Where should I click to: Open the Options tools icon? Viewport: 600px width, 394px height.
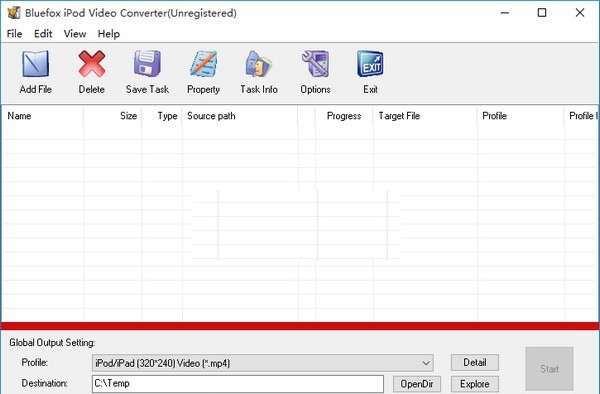coord(315,63)
